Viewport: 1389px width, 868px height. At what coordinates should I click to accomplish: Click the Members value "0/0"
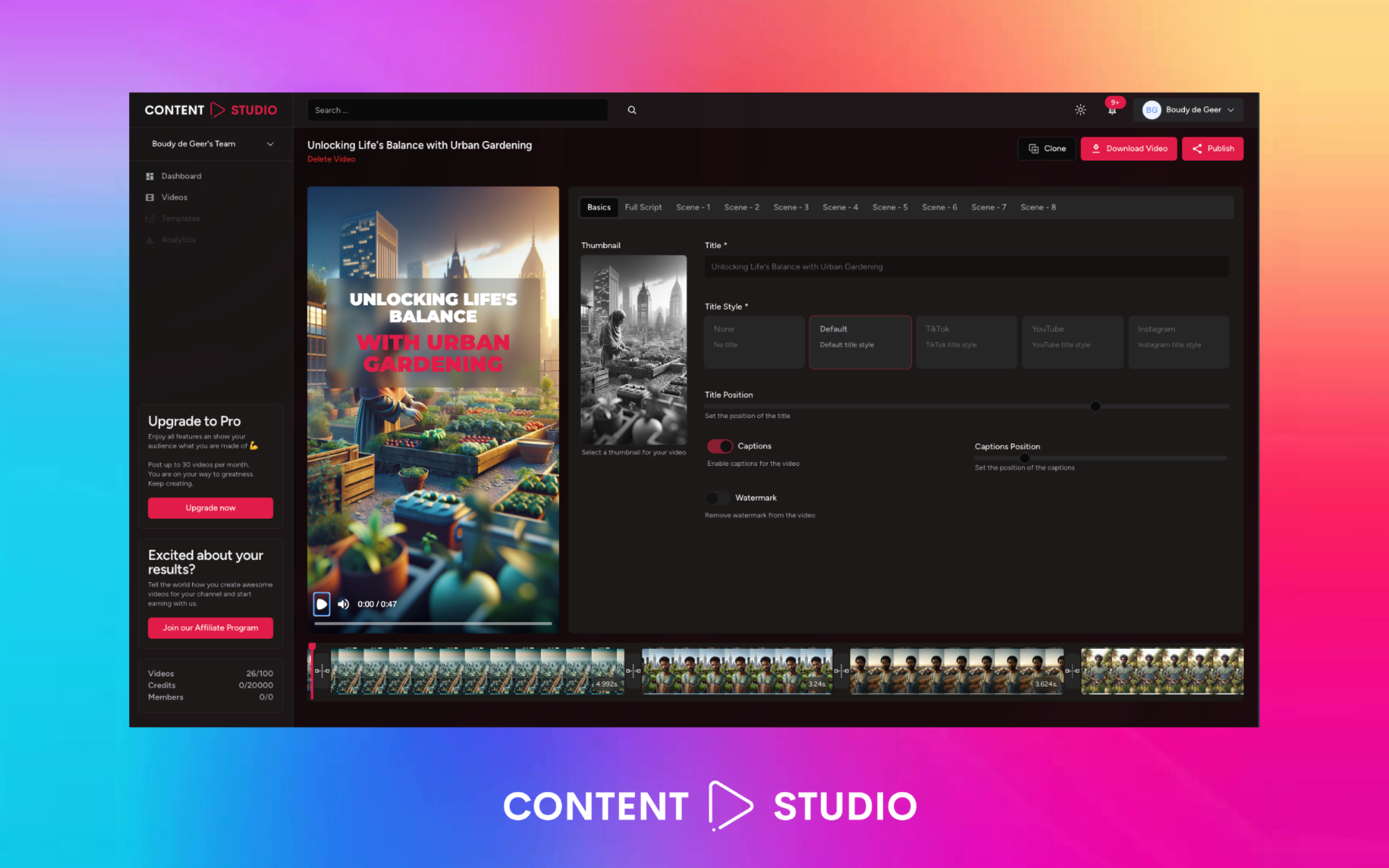point(266,697)
